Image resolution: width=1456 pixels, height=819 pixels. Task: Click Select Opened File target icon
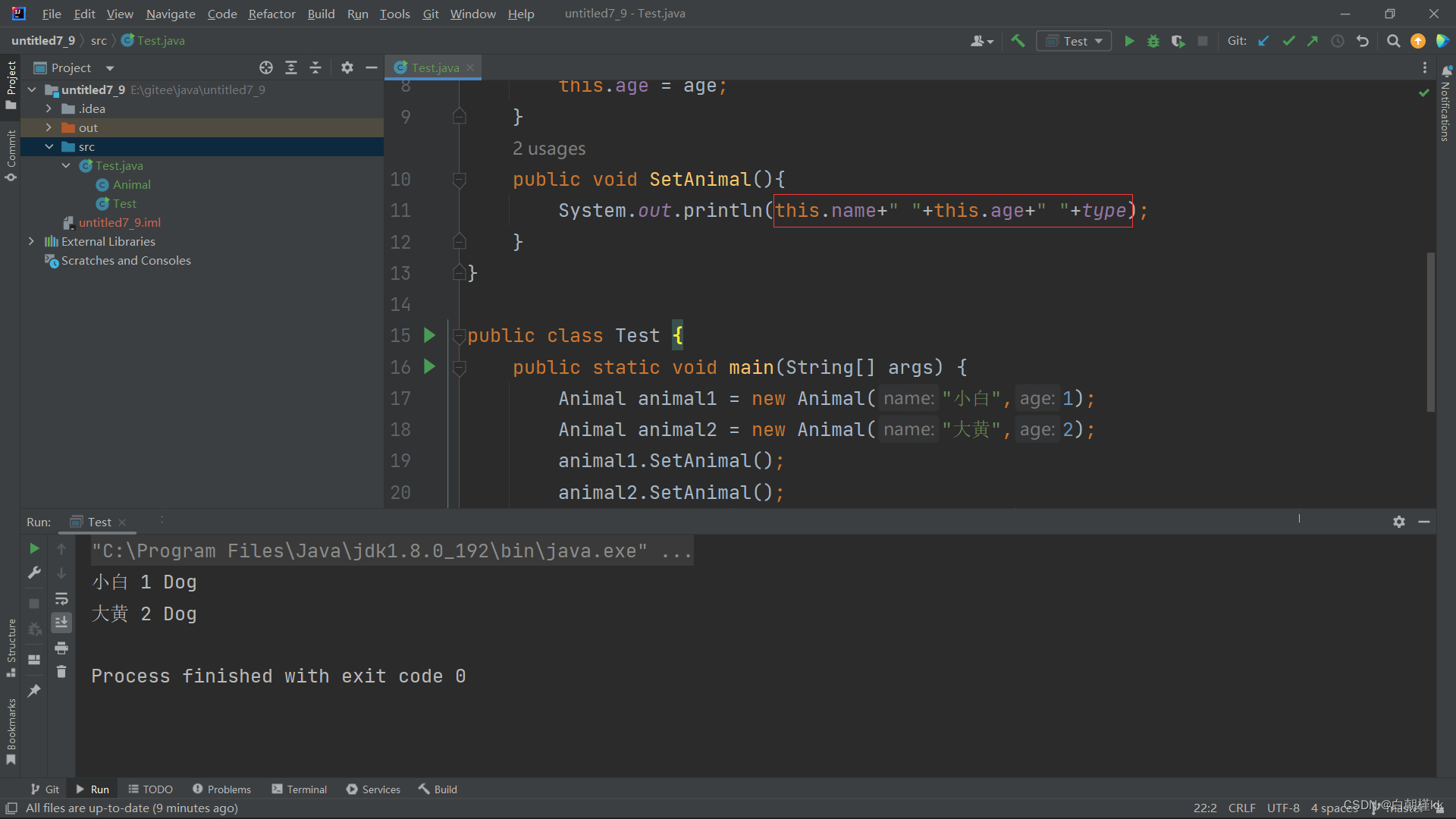coord(265,67)
